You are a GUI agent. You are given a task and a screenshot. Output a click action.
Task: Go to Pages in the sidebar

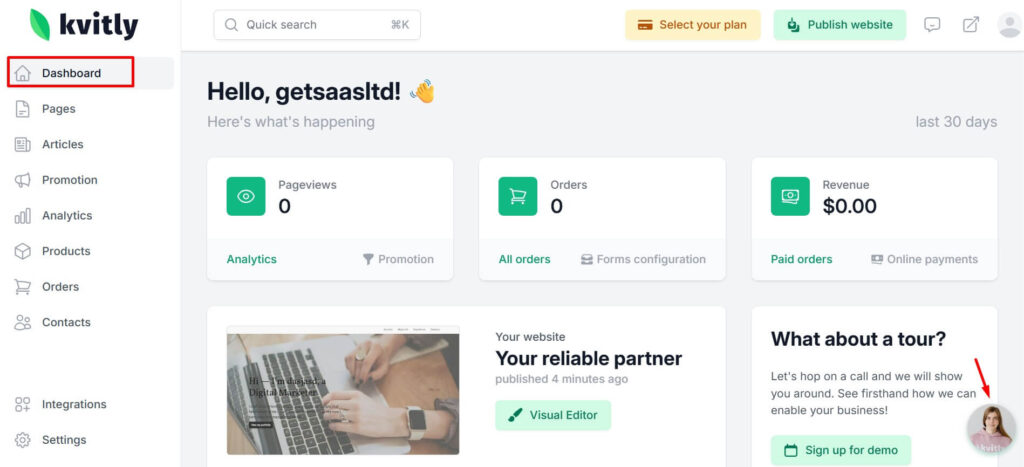pos(58,109)
